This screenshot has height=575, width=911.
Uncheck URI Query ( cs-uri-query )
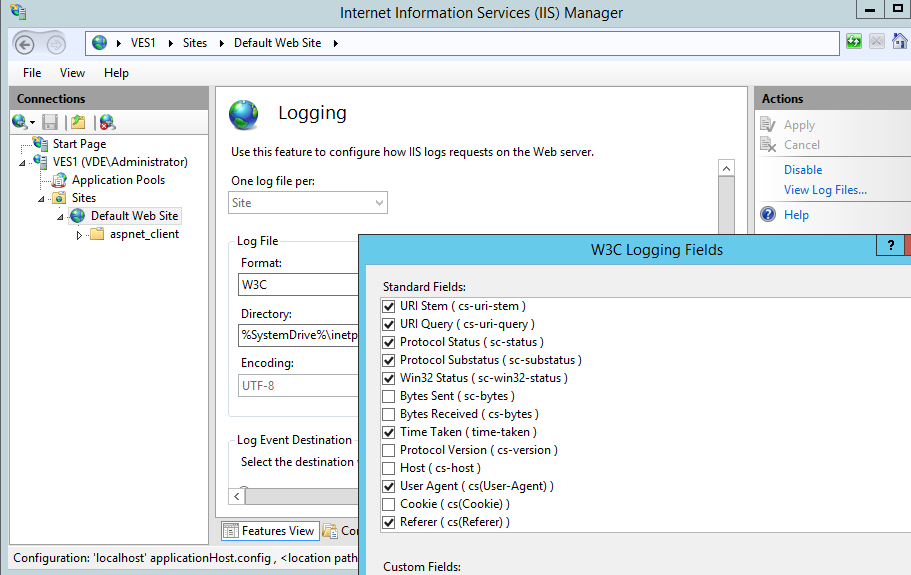(x=389, y=324)
